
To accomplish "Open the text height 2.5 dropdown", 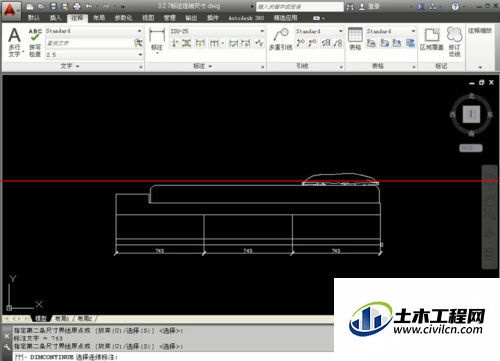I will coord(94,54).
